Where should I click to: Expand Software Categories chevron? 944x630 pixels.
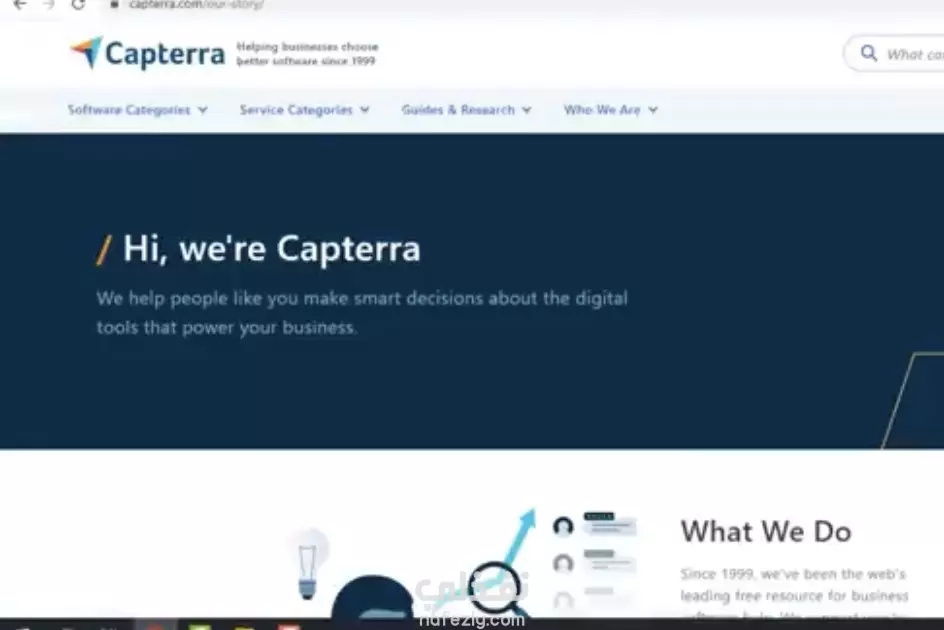[203, 110]
